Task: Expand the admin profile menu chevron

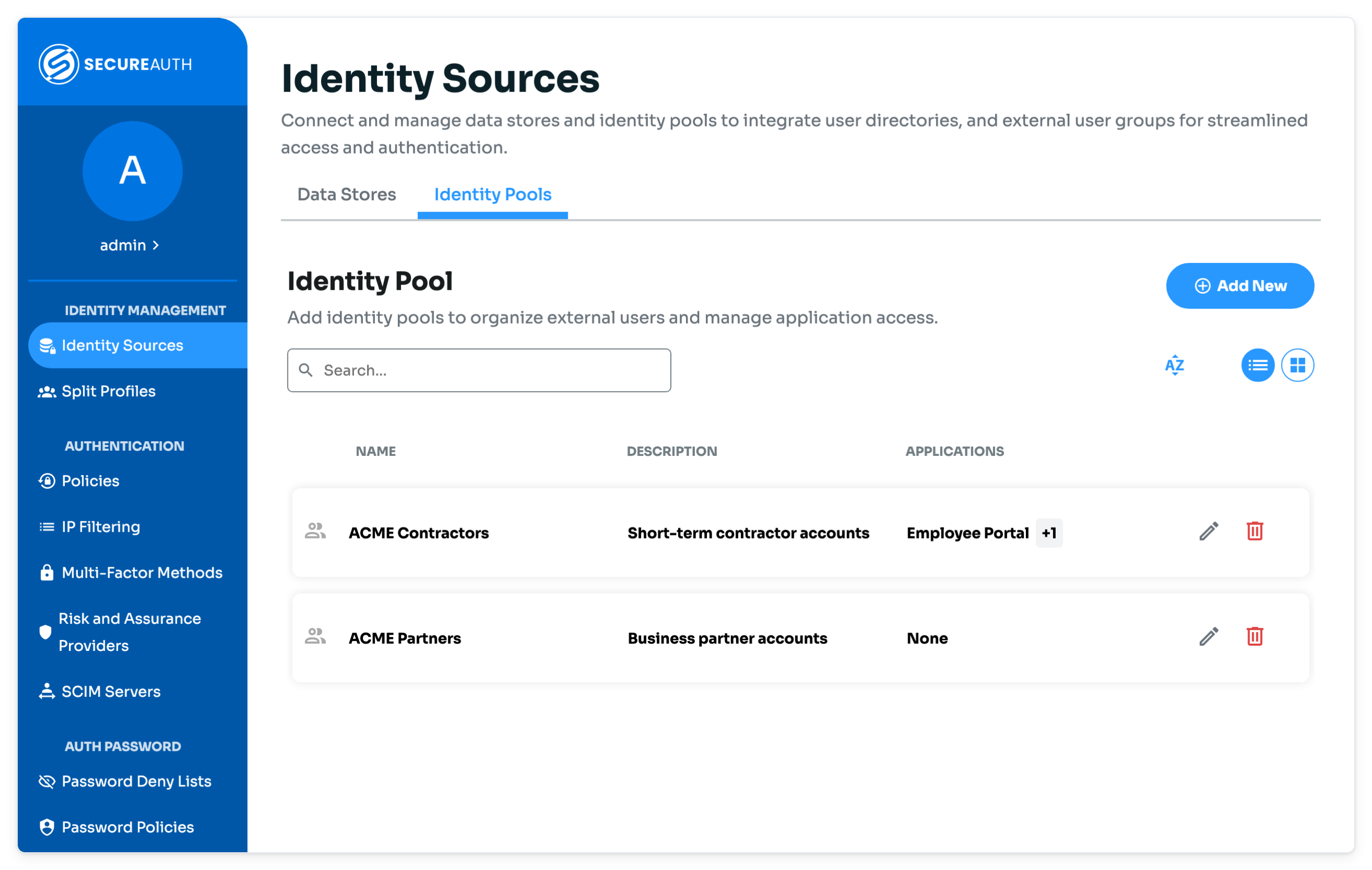Action: click(155, 245)
